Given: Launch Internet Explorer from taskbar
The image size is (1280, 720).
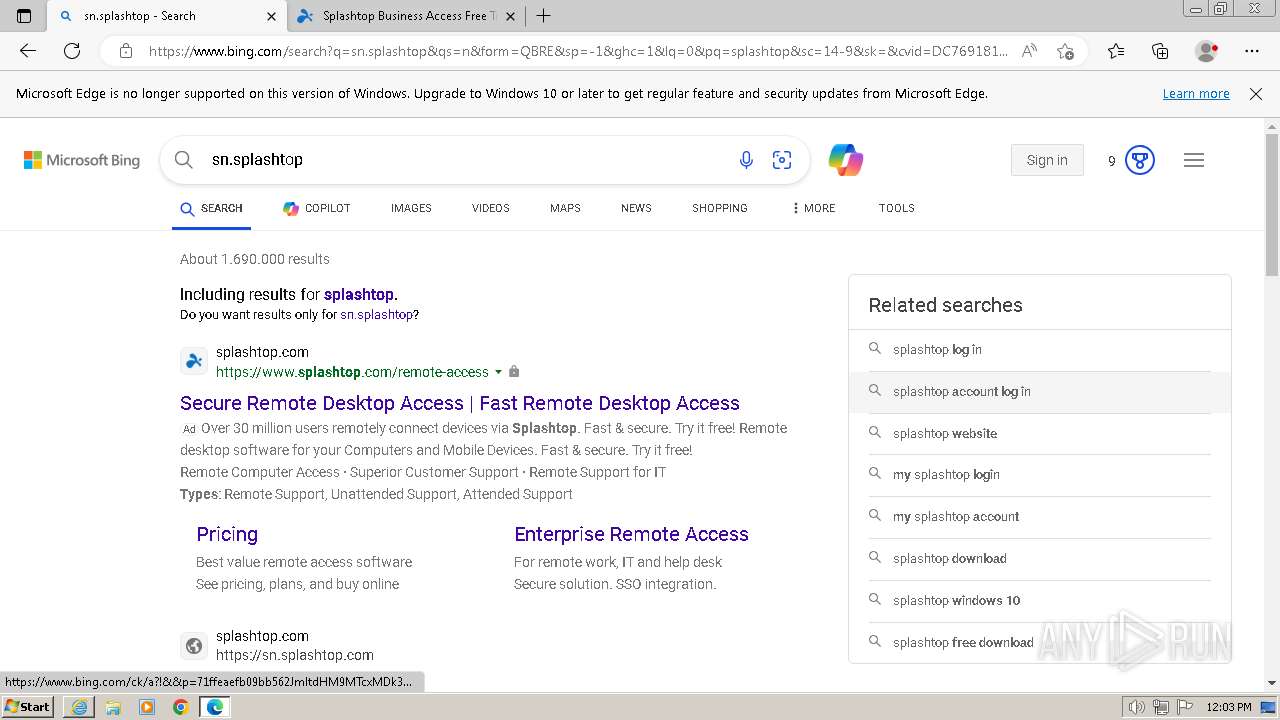Looking at the screenshot, I should pos(79,707).
